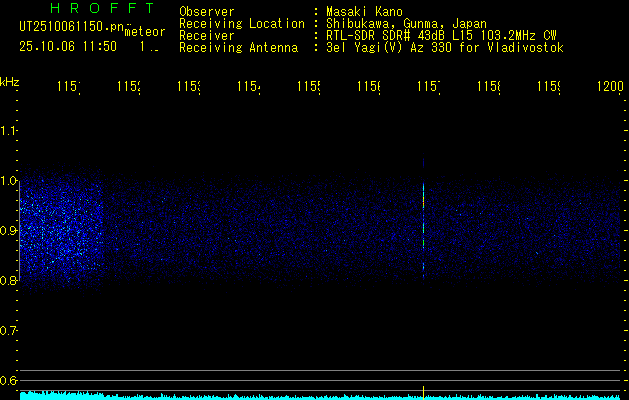
Task: Click the 1153 time axis label
Action: pos(189,86)
